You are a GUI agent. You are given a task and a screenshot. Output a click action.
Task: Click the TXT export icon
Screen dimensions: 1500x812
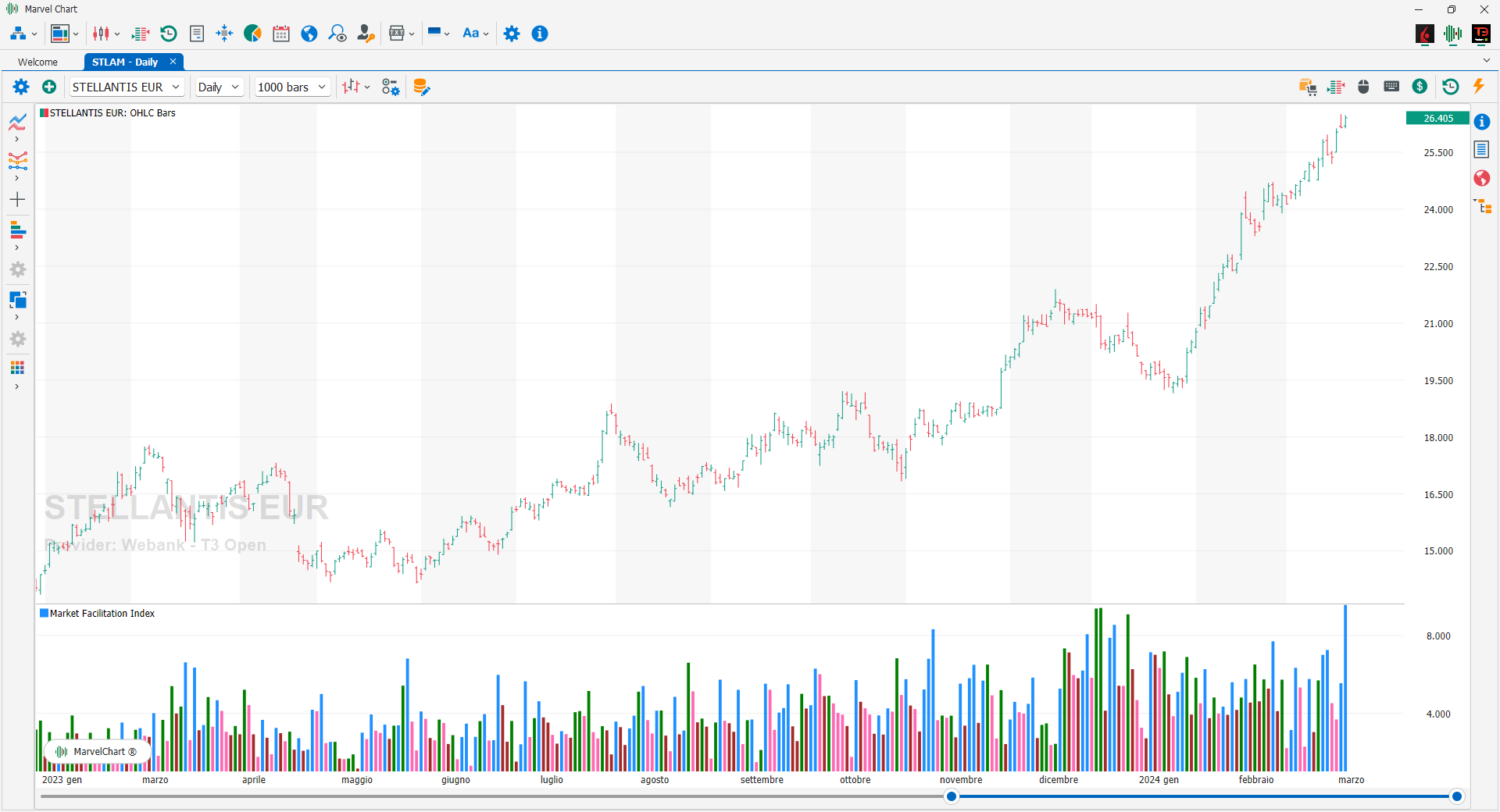(397, 34)
